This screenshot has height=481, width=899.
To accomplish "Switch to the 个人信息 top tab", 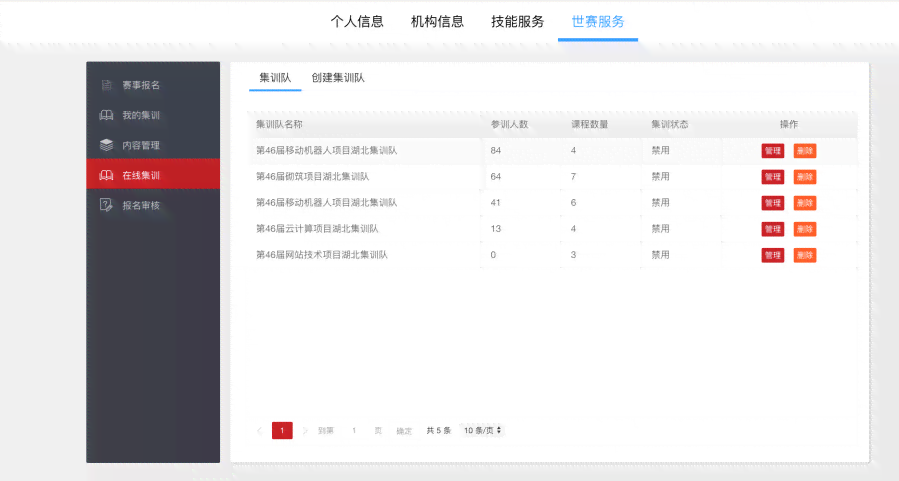I will pos(357,22).
